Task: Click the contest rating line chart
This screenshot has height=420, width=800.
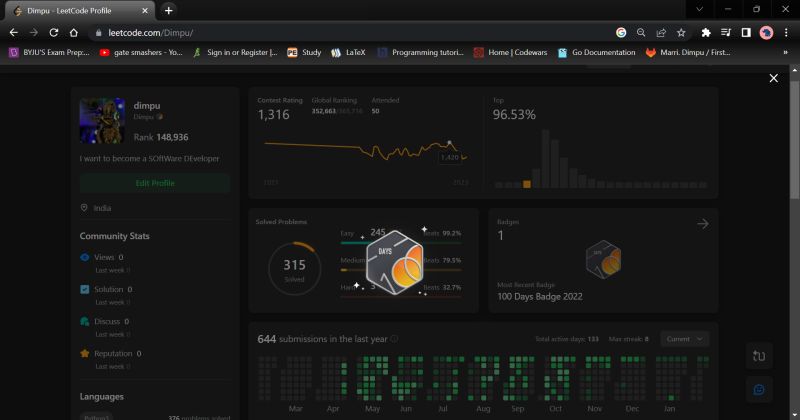Action: [365, 151]
